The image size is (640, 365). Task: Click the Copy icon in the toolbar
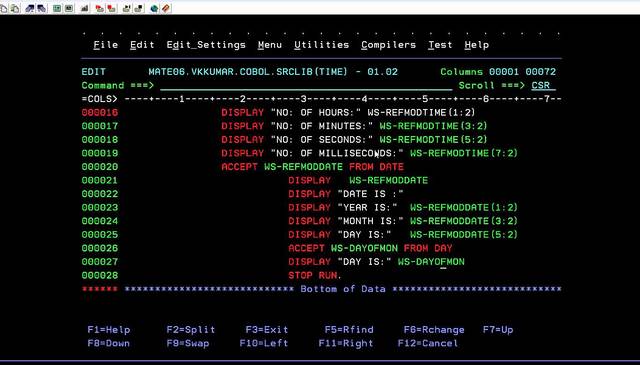pos(4,8)
